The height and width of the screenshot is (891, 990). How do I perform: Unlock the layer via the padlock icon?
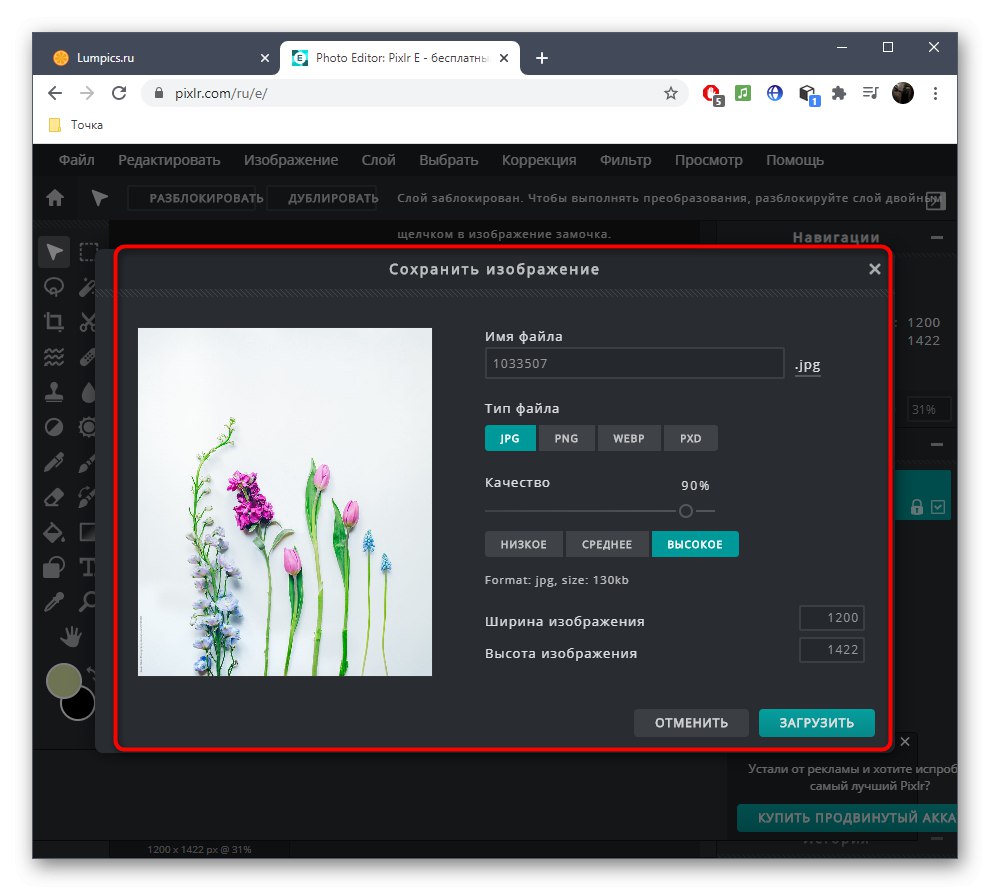point(918,506)
